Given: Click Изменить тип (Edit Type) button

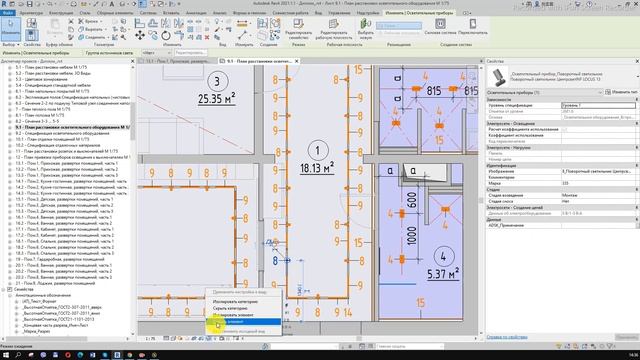Looking at the screenshot, I should [622, 93].
